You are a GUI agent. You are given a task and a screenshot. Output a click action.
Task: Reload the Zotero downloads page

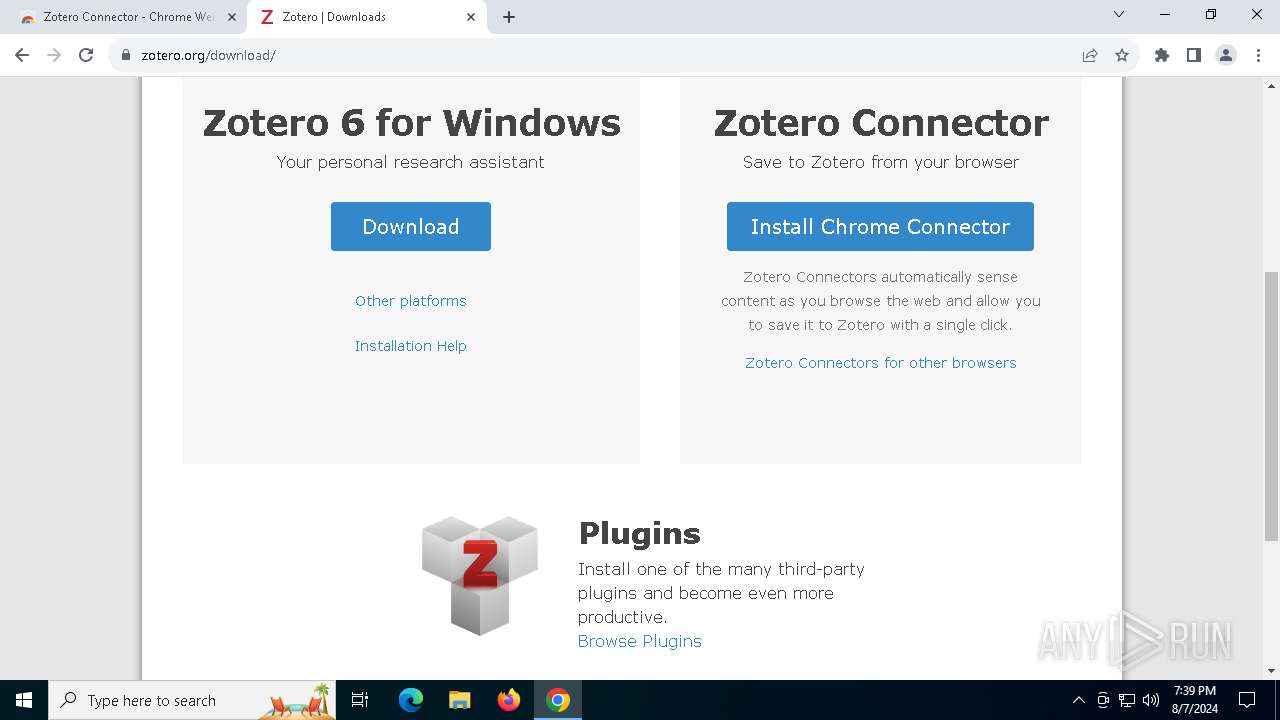coord(86,55)
